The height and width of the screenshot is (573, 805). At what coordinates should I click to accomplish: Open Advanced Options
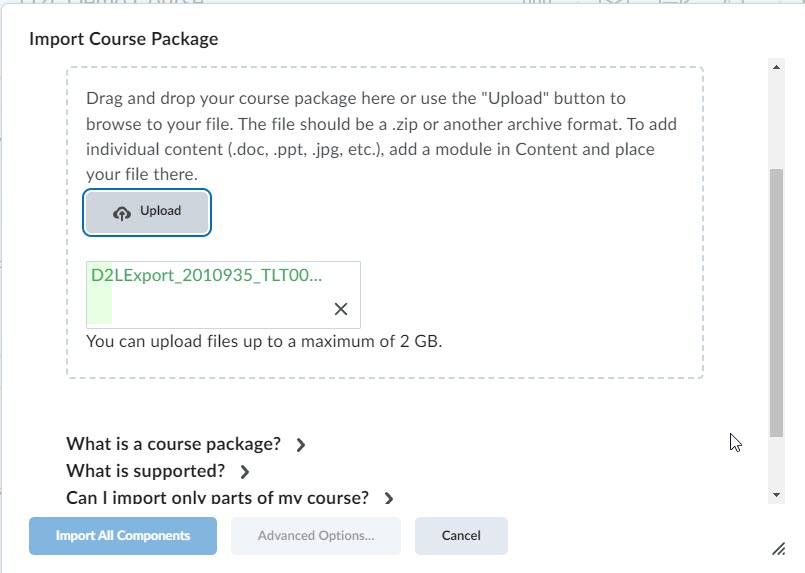coord(316,536)
